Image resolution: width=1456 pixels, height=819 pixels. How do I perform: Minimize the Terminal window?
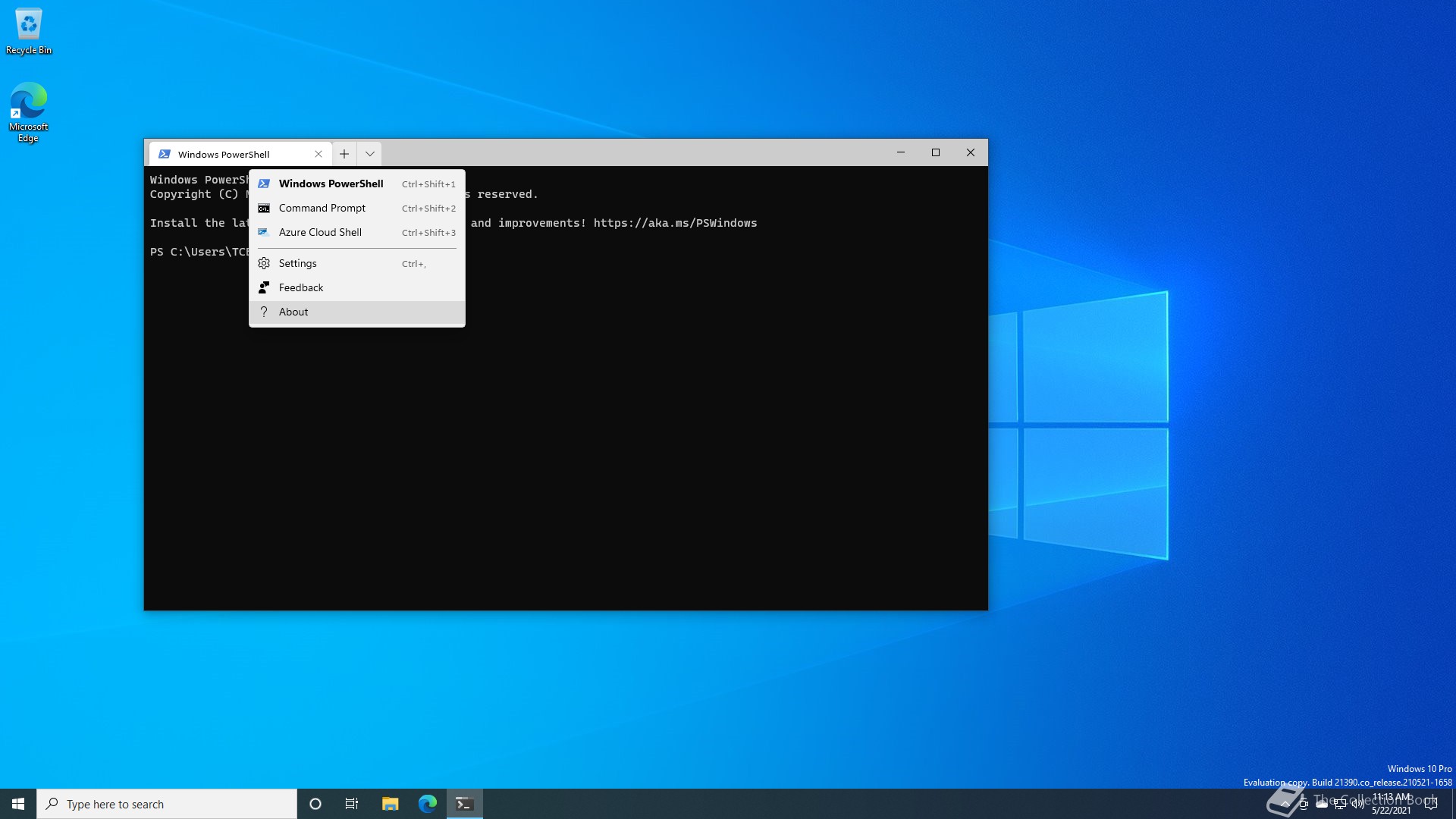(901, 152)
